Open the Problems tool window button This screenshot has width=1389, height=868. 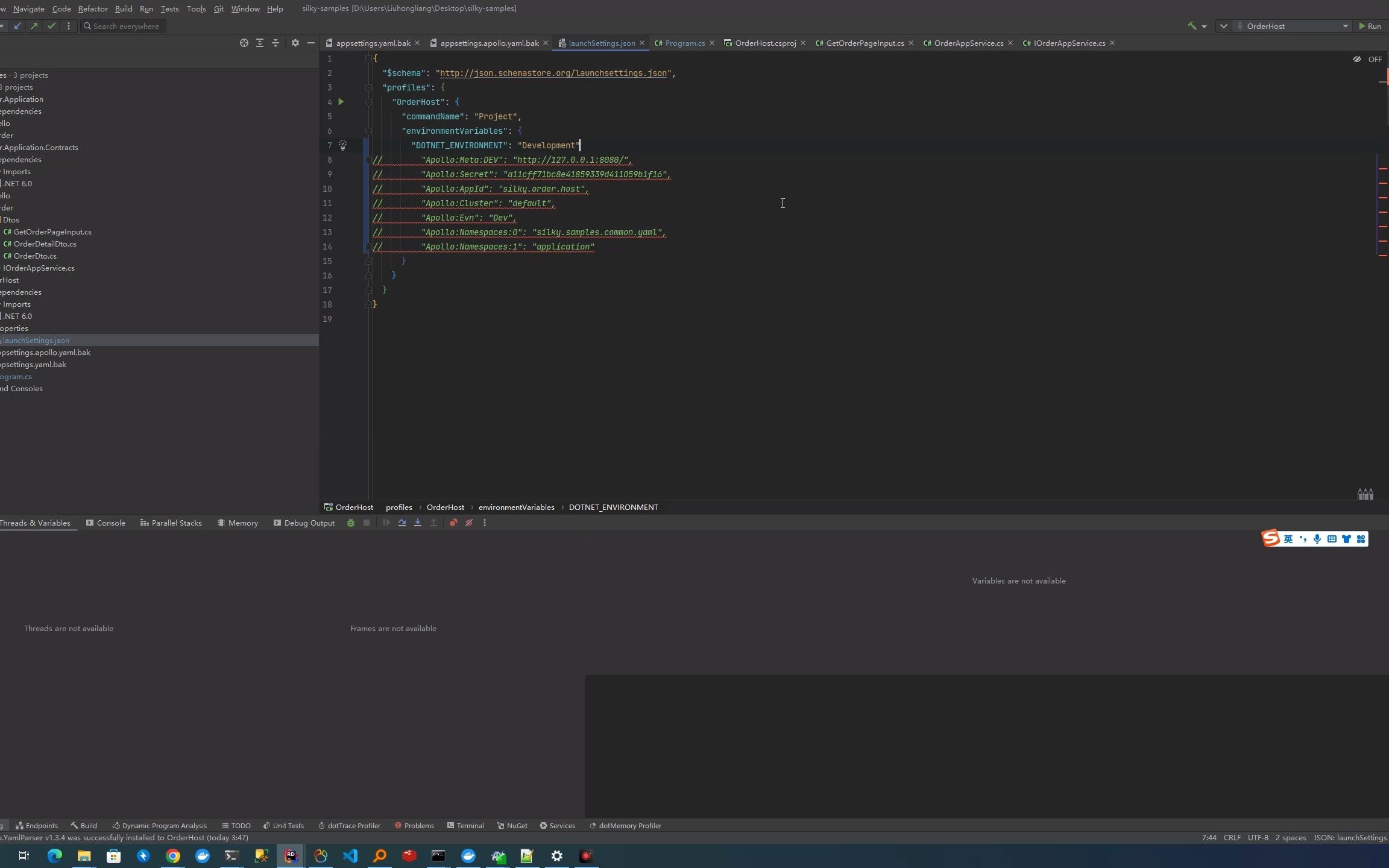pos(414,826)
